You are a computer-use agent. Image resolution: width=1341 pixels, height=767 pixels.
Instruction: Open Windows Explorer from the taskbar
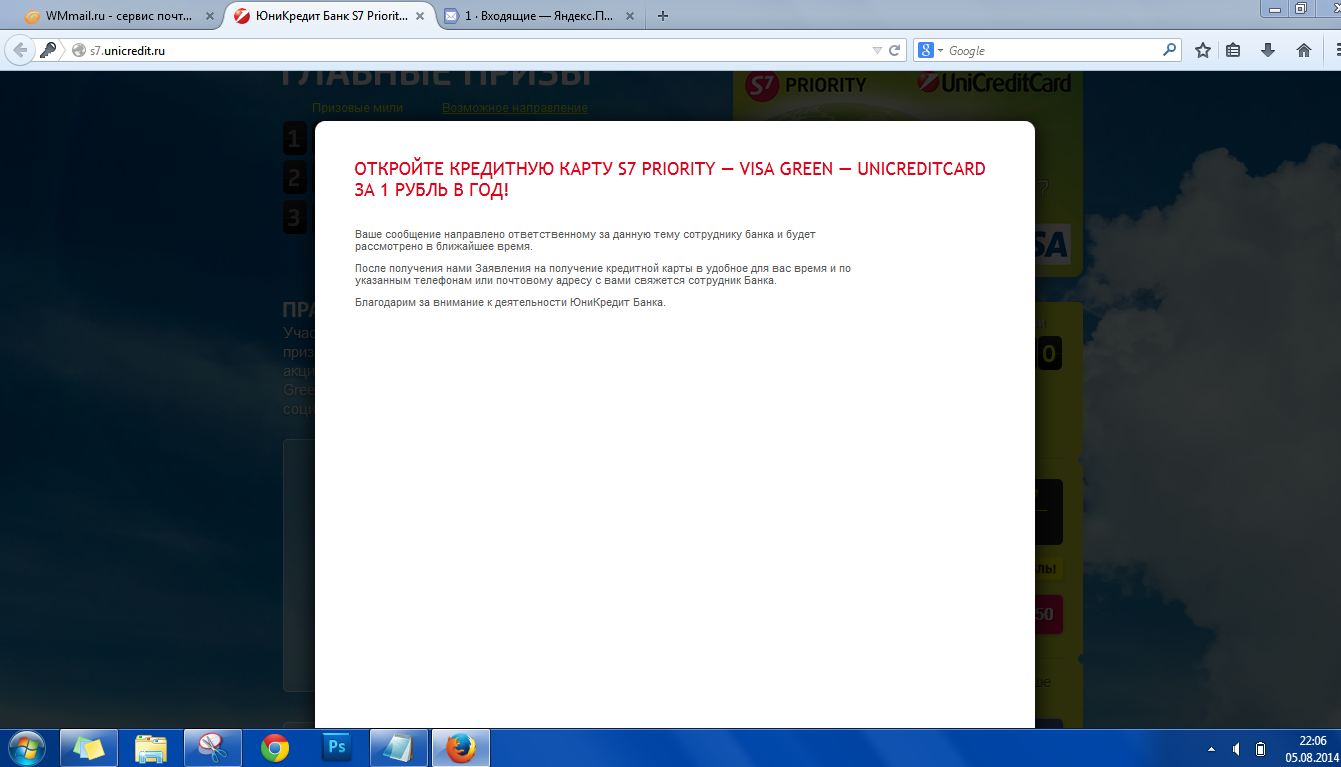click(x=151, y=748)
